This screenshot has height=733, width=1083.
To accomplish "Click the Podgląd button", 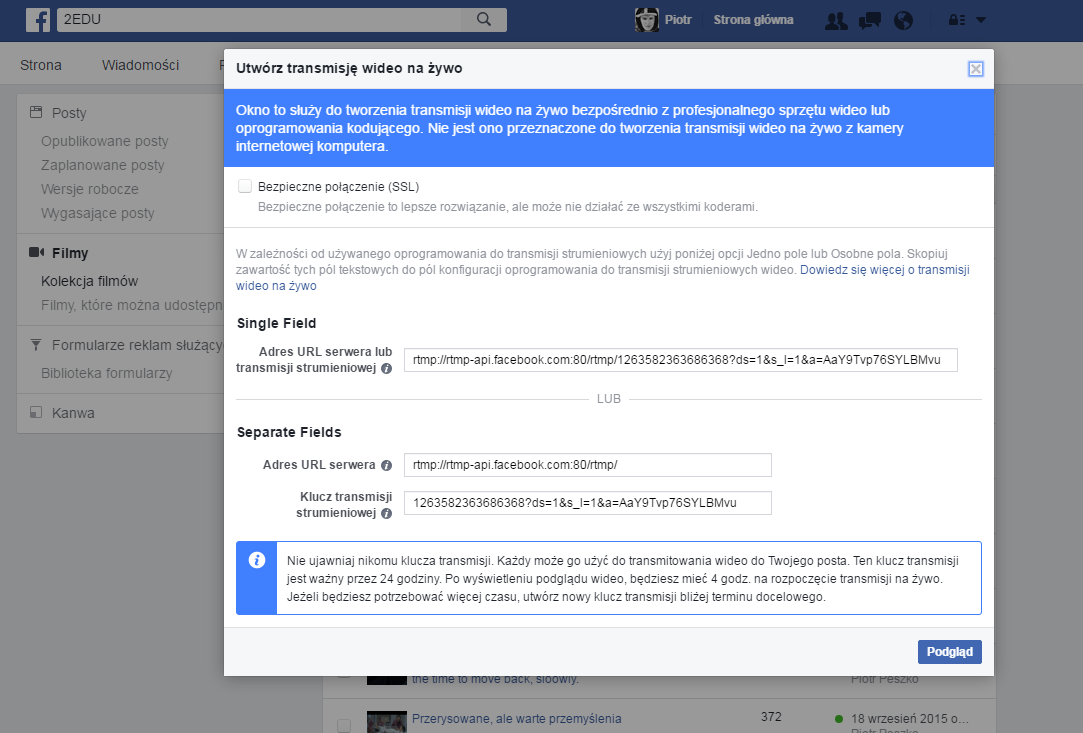I will tap(950, 651).
